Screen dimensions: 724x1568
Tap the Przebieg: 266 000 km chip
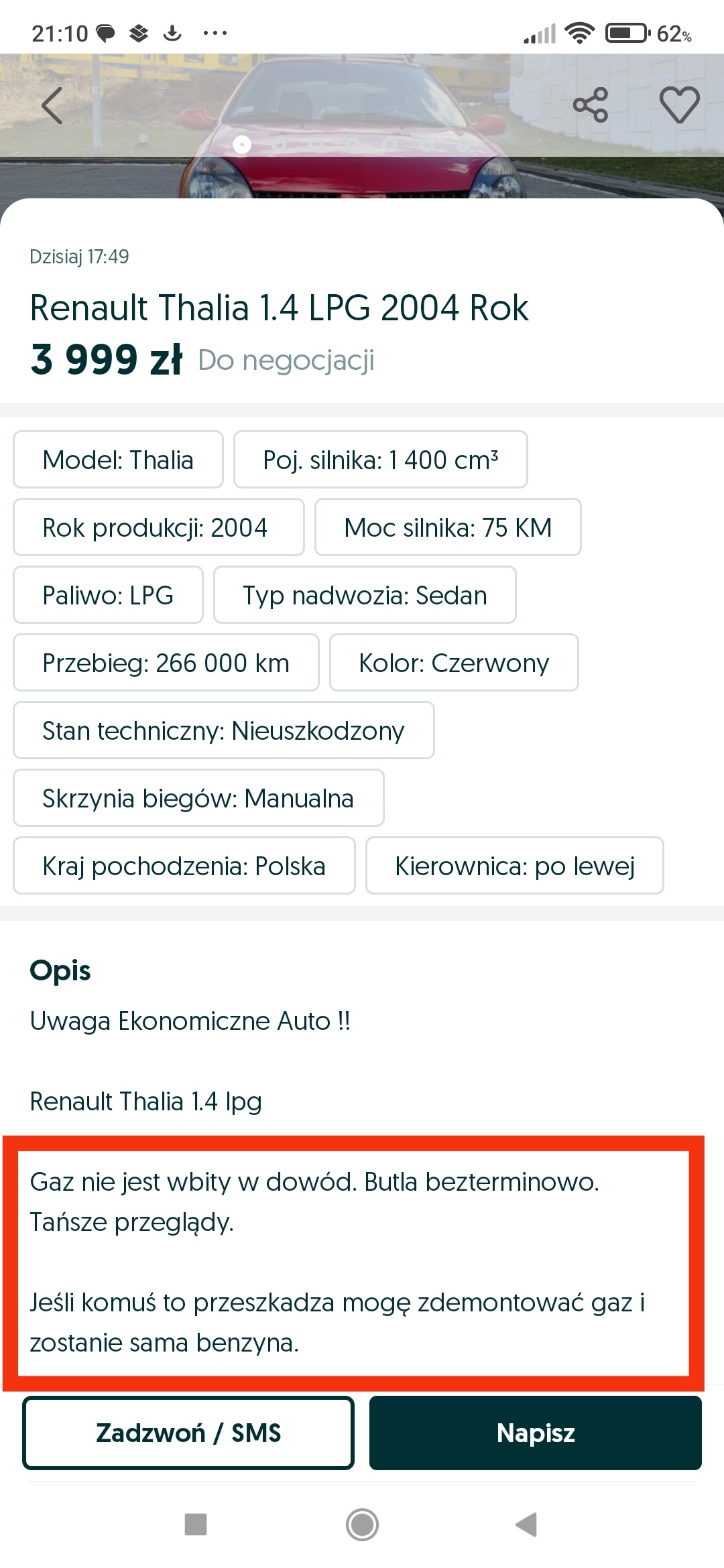tap(166, 663)
